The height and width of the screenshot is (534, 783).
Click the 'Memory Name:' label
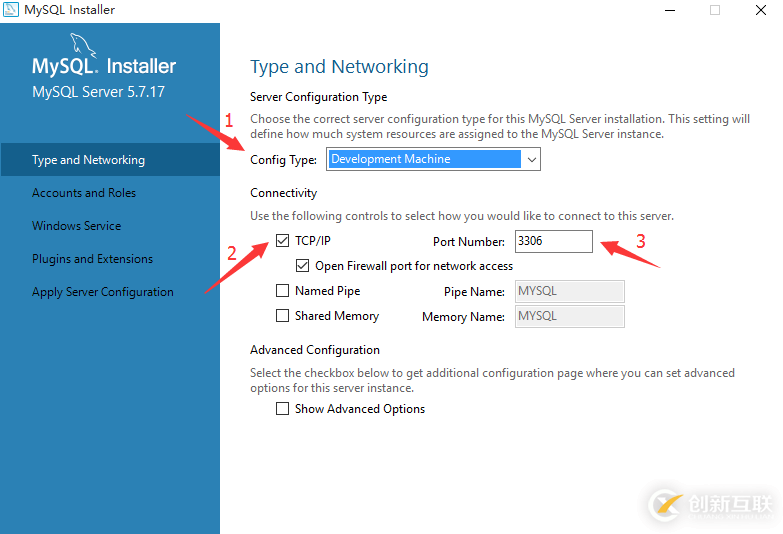[463, 317]
